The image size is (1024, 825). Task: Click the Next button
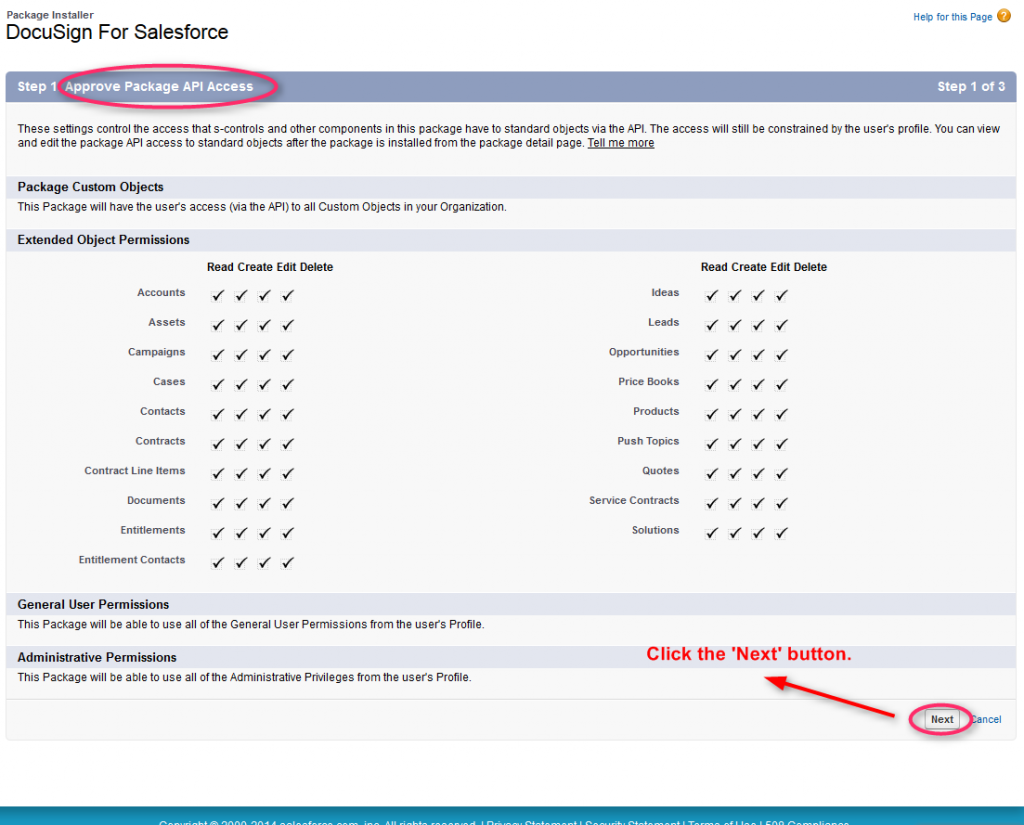point(942,719)
